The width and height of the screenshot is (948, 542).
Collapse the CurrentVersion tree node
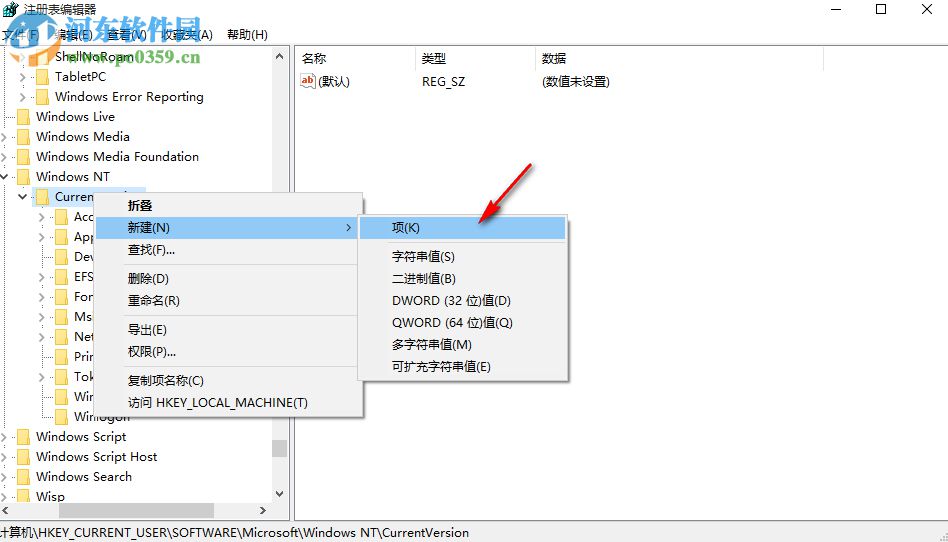click(22, 197)
